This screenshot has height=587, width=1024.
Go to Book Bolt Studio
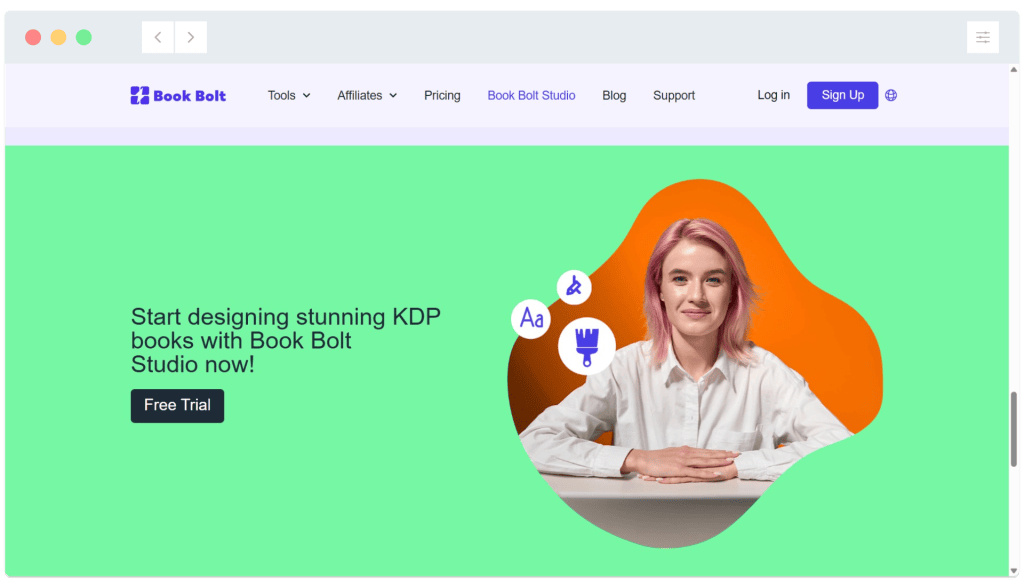point(531,95)
